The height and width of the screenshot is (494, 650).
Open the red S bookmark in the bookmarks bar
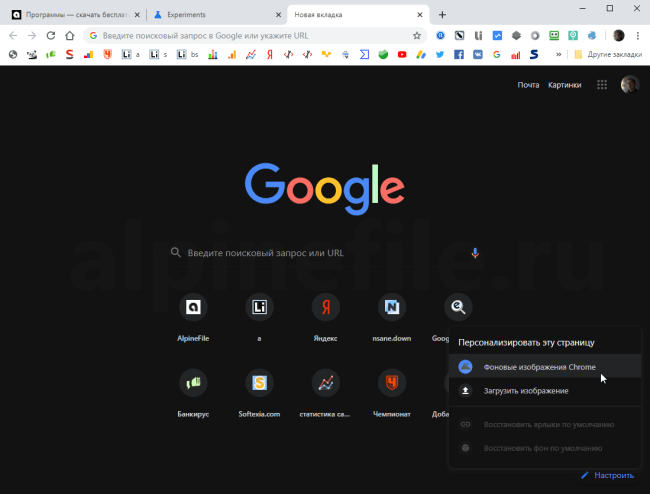[70, 54]
